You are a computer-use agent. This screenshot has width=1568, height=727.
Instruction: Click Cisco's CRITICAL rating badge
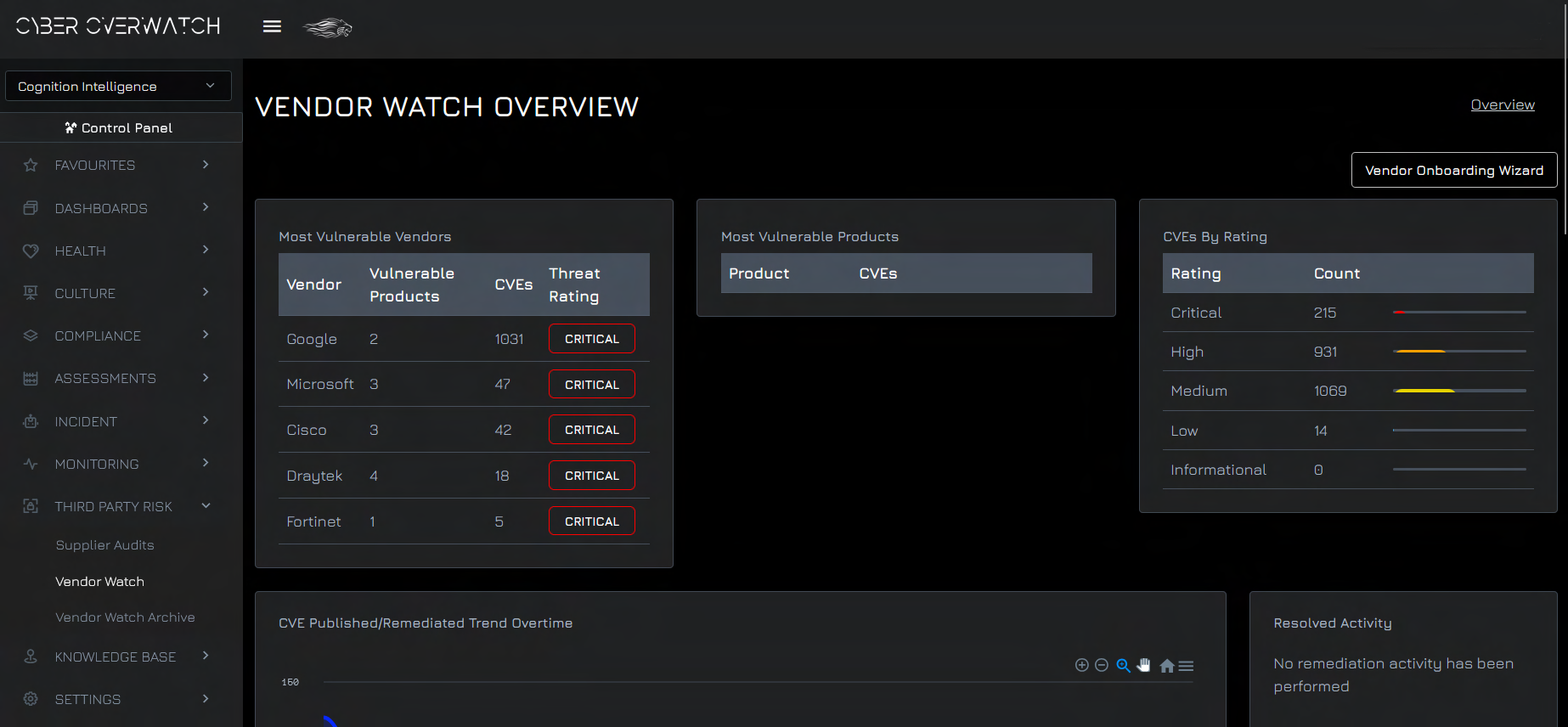coord(592,430)
